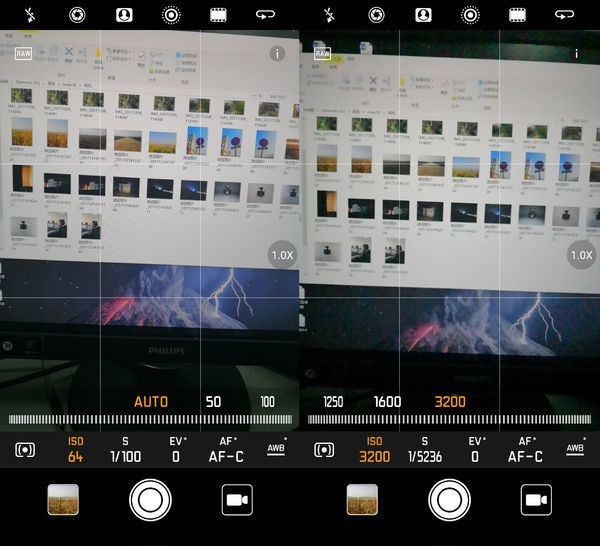Open EV 0 setting on the ISO 3200 screen
Viewport: 600px width, 546px height.
point(476,450)
